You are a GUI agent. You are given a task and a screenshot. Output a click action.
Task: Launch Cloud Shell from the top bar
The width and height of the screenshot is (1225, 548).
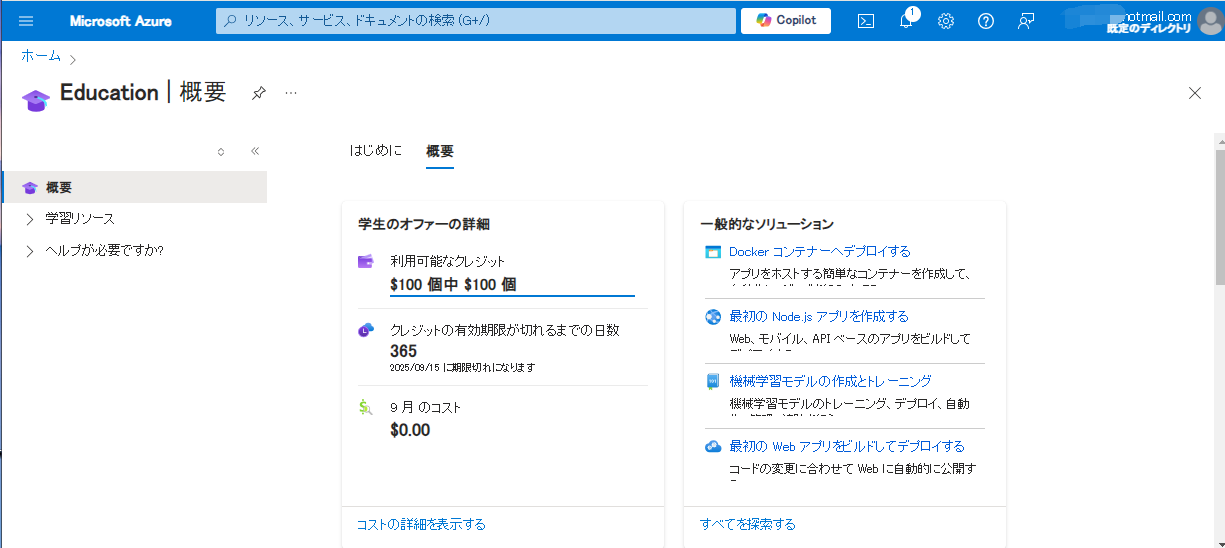point(866,21)
